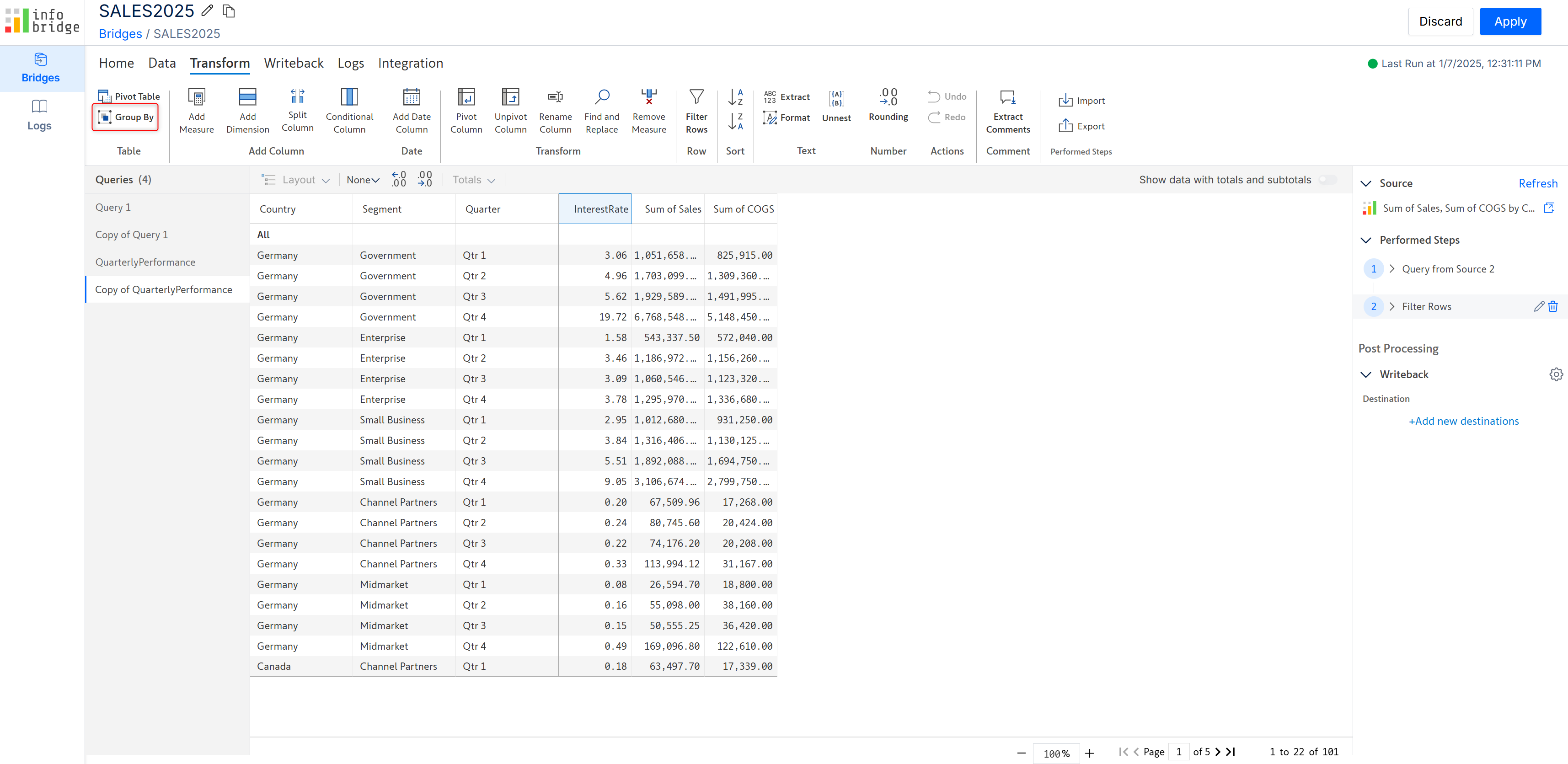The width and height of the screenshot is (1568, 764).
Task: Switch to the Writeback tab
Action: 294,63
